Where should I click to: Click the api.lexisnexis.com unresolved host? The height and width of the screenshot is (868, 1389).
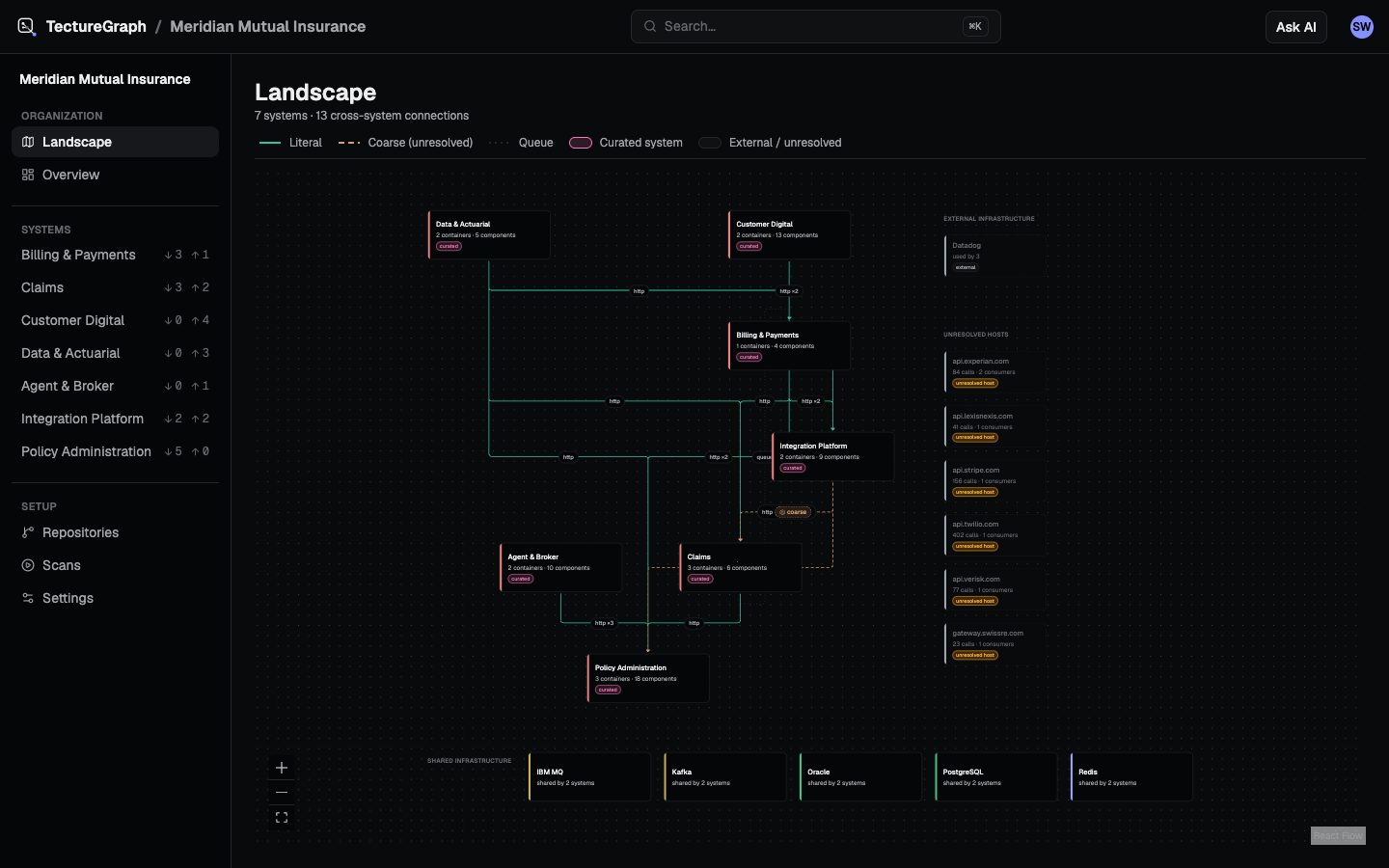tap(994, 426)
